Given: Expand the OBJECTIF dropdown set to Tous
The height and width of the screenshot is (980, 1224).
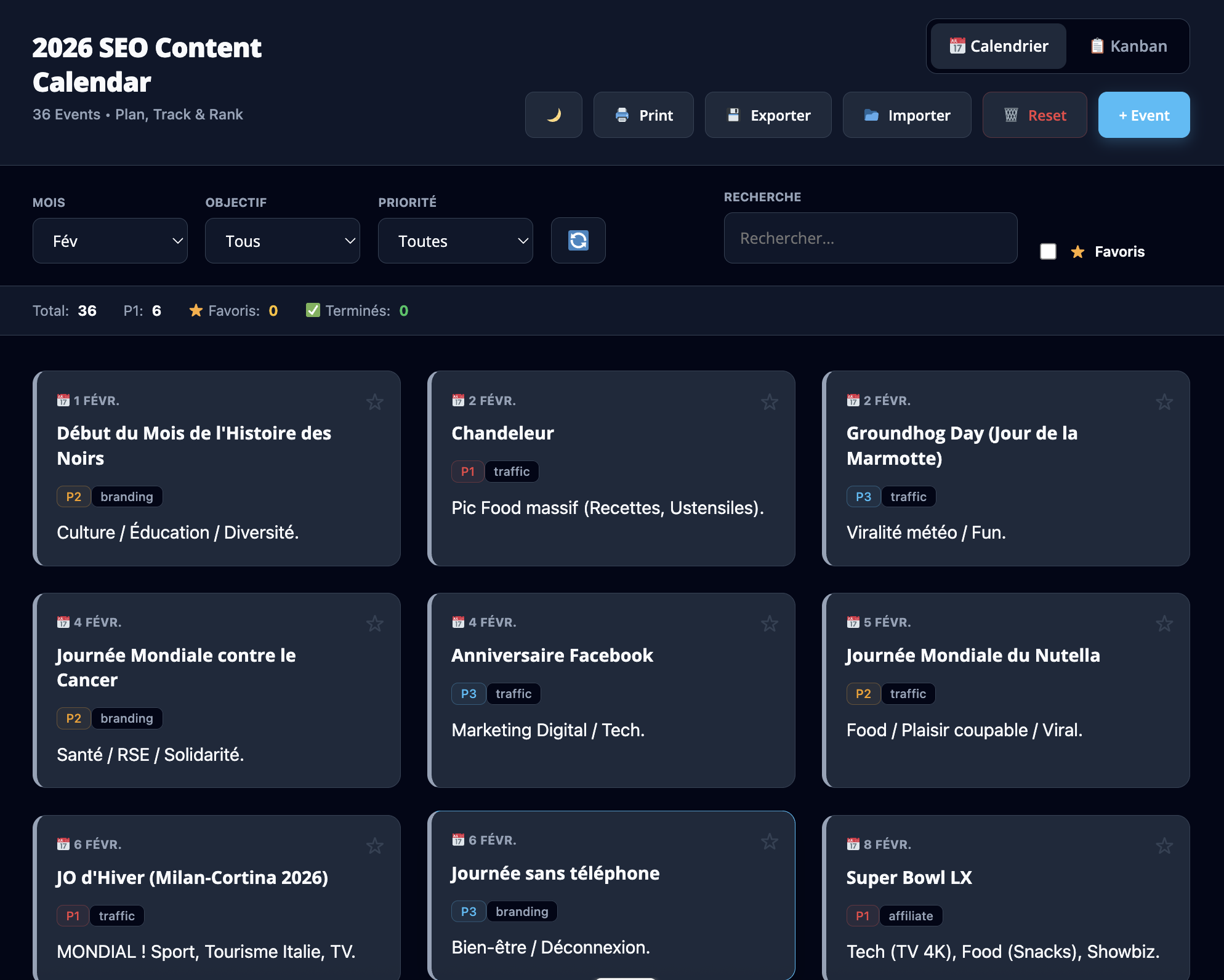Looking at the screenshot, I should click(282, 240).
